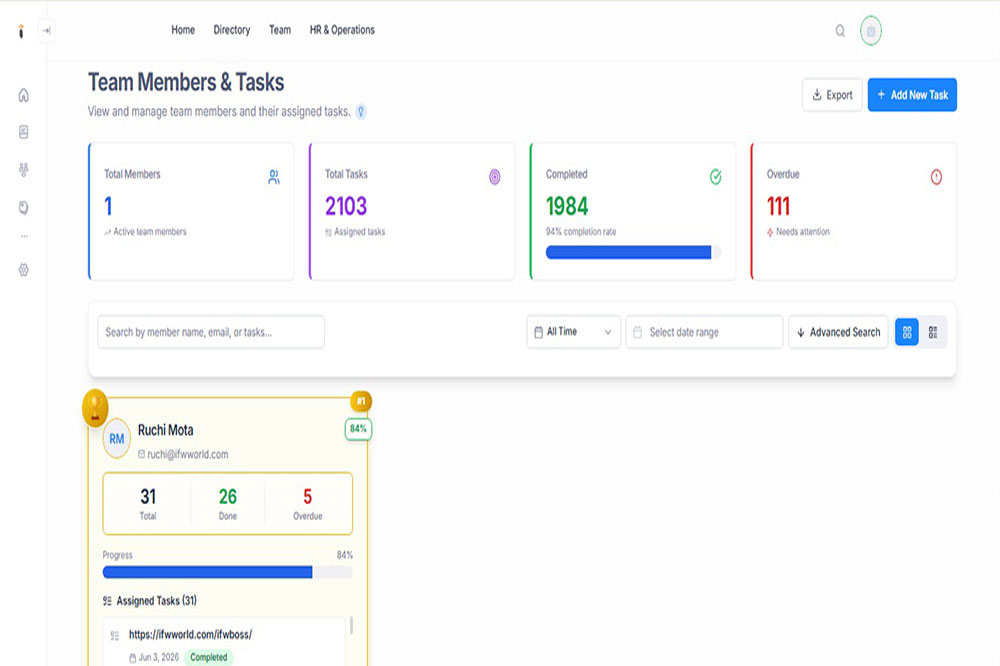The height and width of the screenshot is (666, 1000).
Task: Click the app logo icon in the sidebar
Action: (21, 31)
